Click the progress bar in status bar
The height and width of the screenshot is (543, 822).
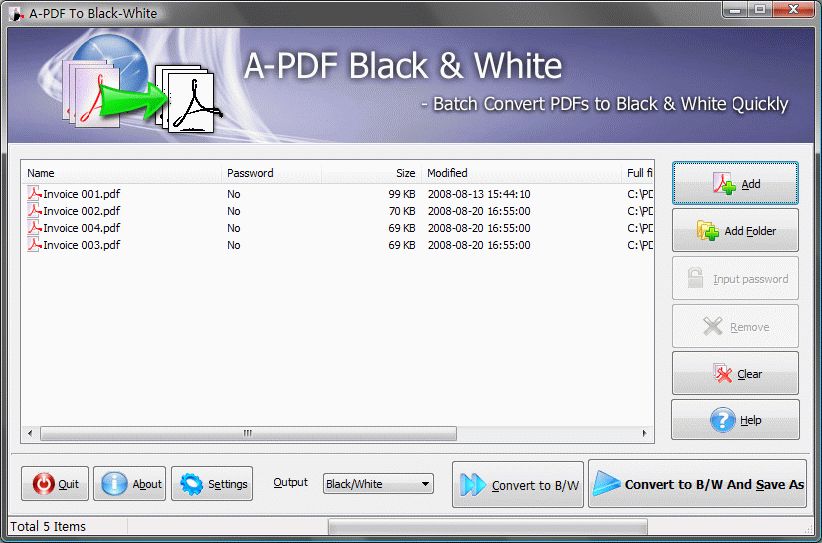488,526
